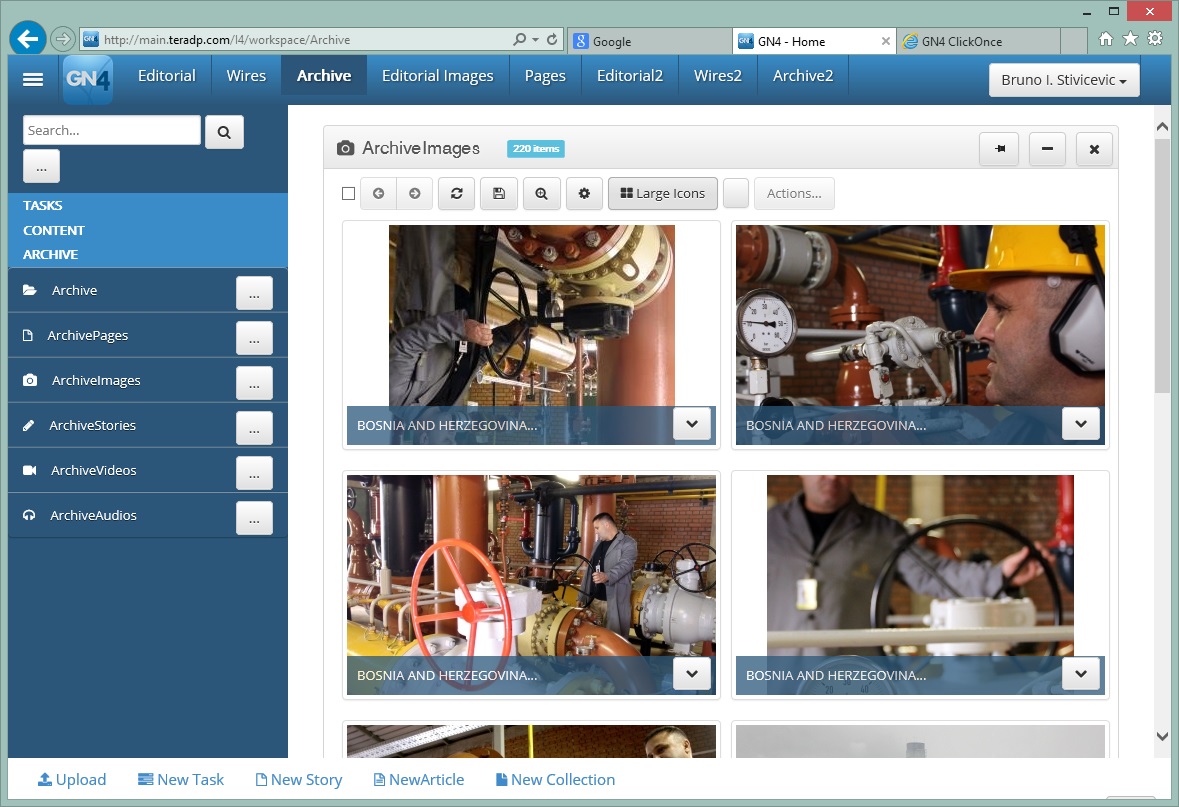Switch to Editorial Images tab
Viewport: 1179px width, 807px height.
[x=438, y=75]
